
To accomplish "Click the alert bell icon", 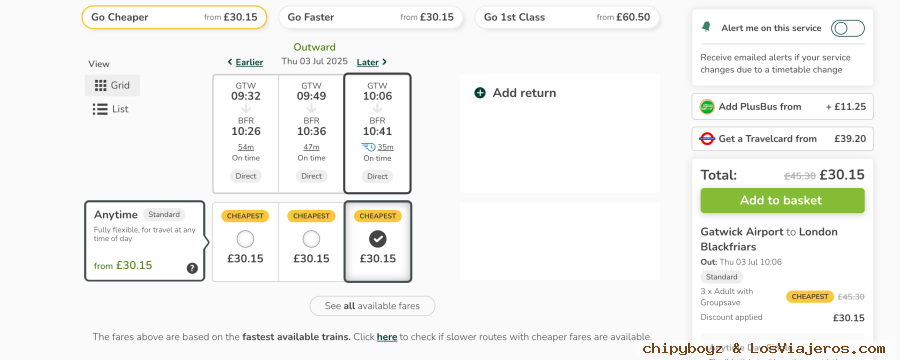I will coord(706,27).
